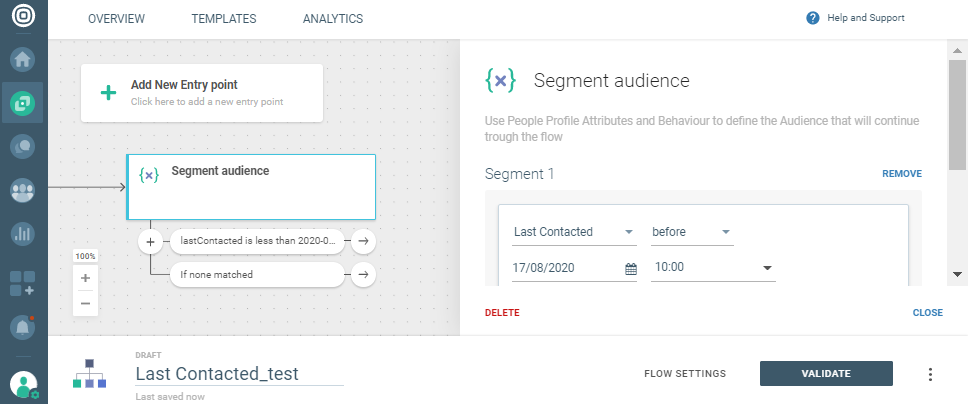Open the calendar date picker icon
The image size is (968, 404).
point(630,268)
